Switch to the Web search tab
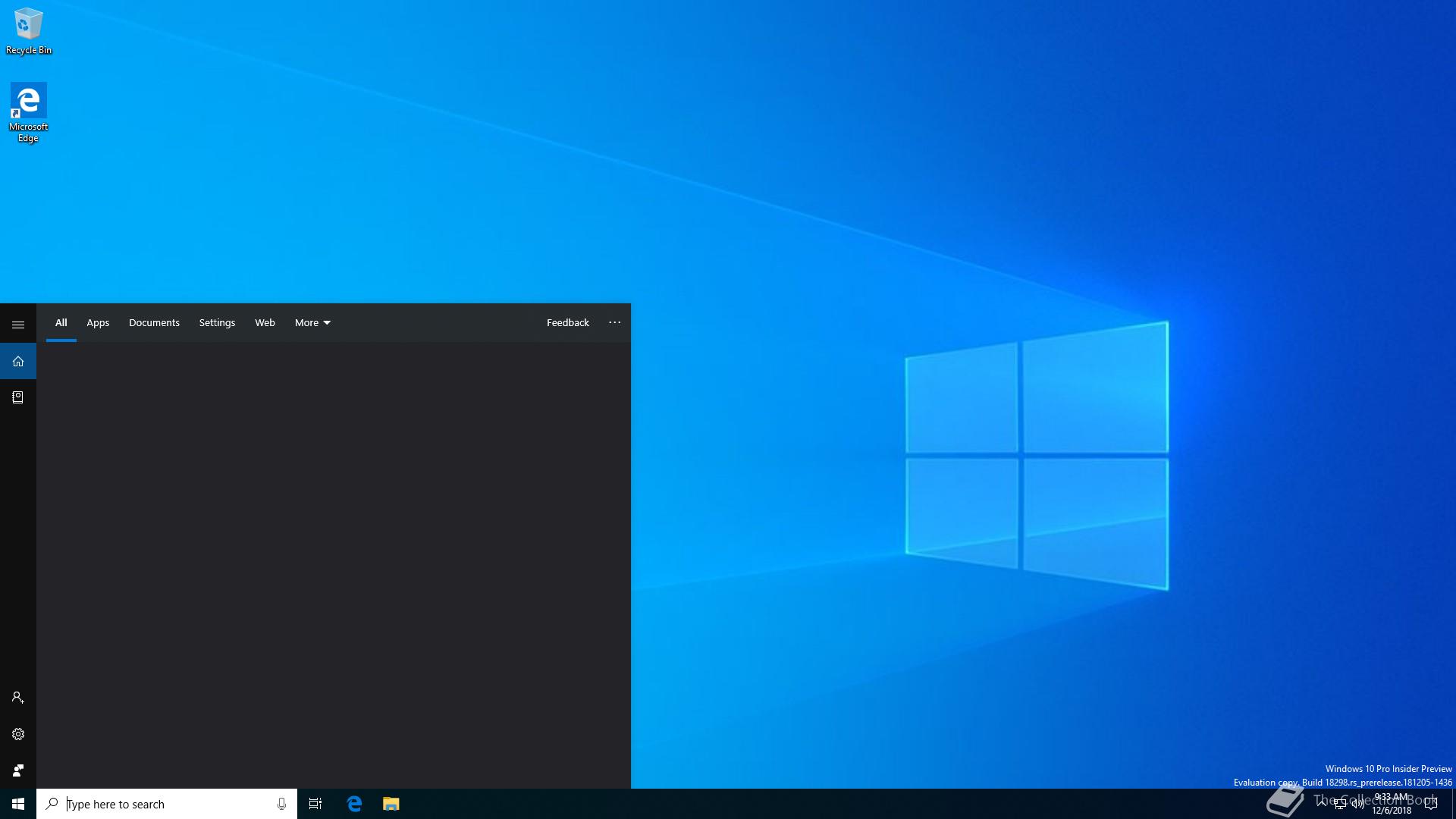This screenshot has width=1456, height=819. coord(265,323)
